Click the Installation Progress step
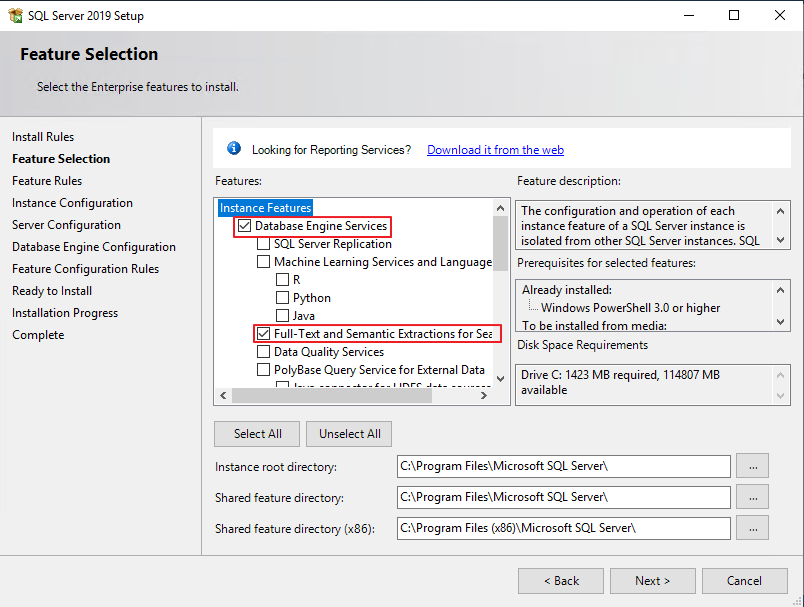Screen dimensions: 804x607 (65, 313)
